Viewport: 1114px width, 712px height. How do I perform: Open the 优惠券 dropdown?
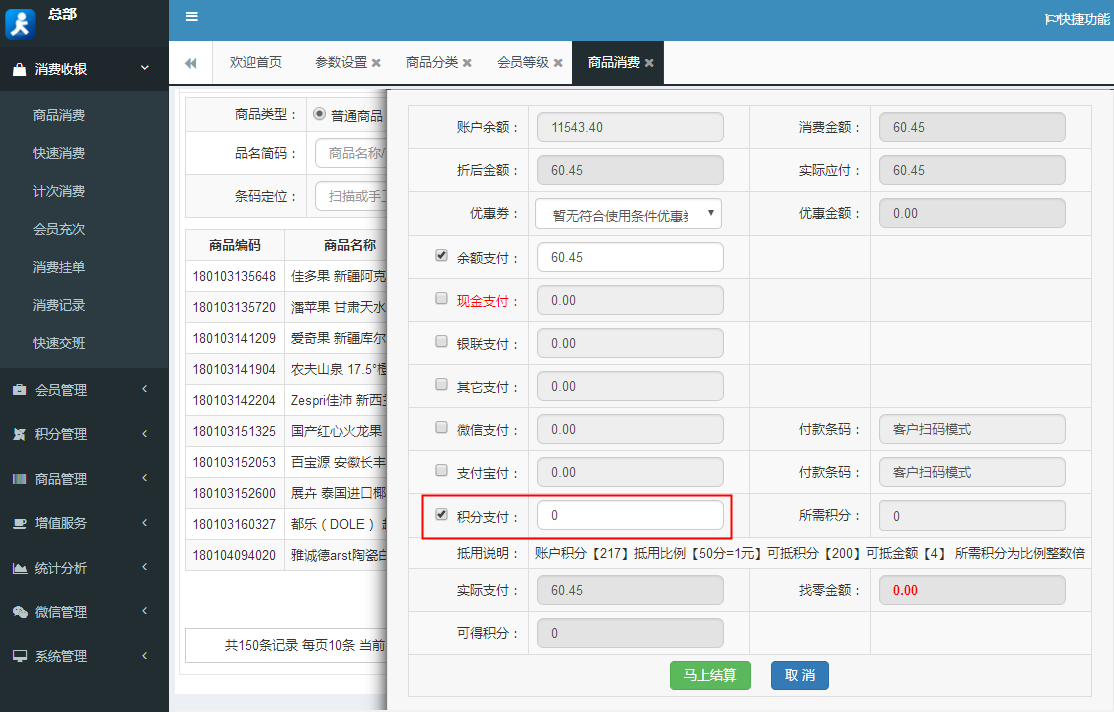pos(630,213)
